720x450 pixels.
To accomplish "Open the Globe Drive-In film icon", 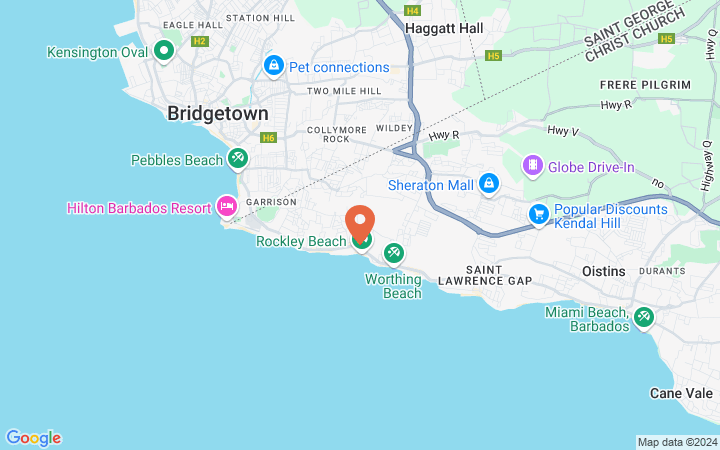I will coord(533,166).
